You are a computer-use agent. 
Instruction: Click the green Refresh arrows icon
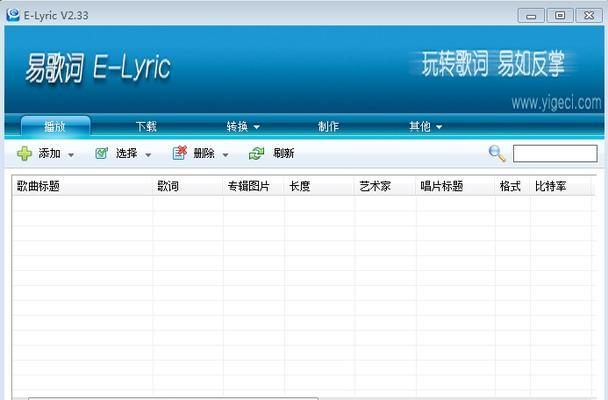(x=256, y=153)
